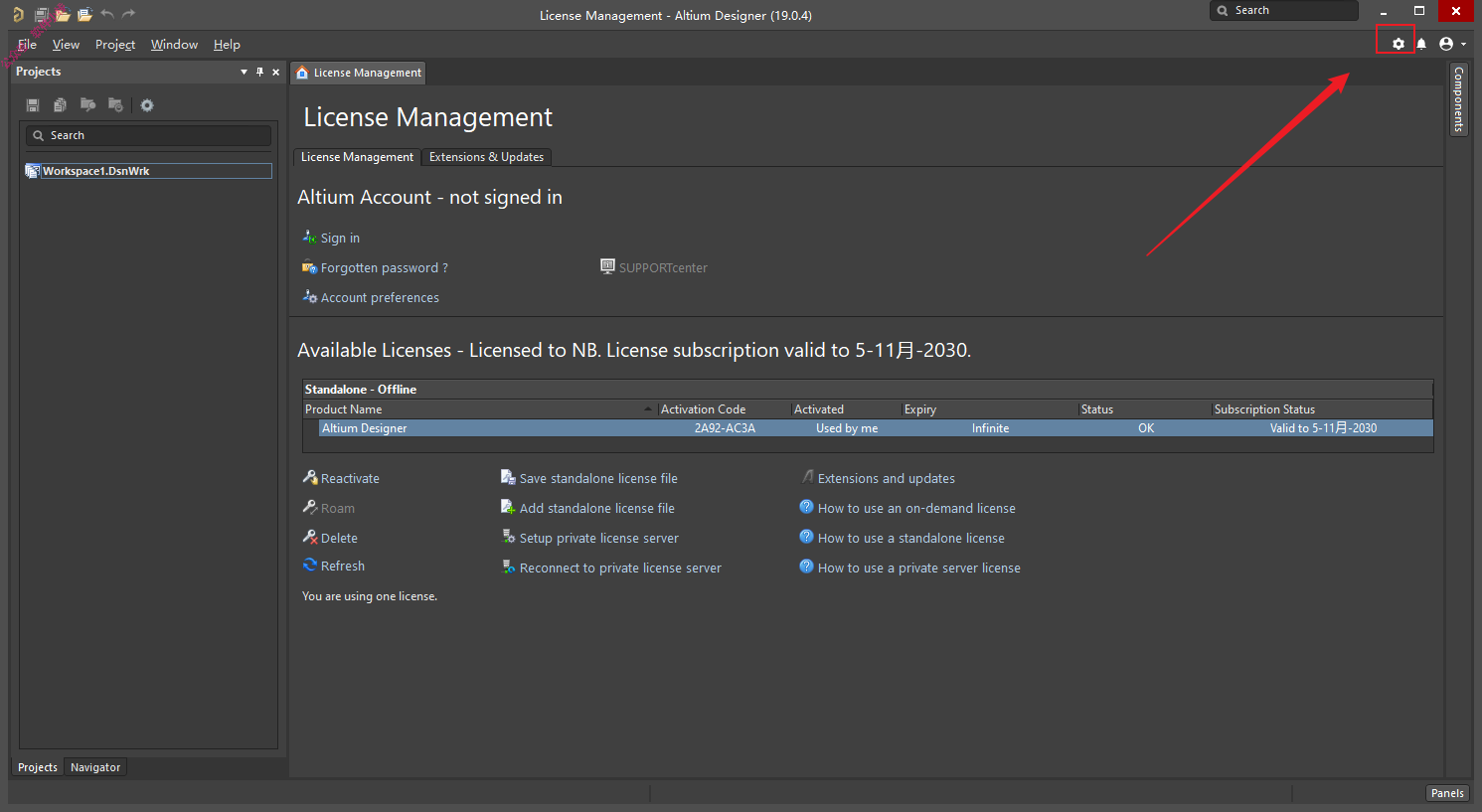Open Account preferences link

380,298
